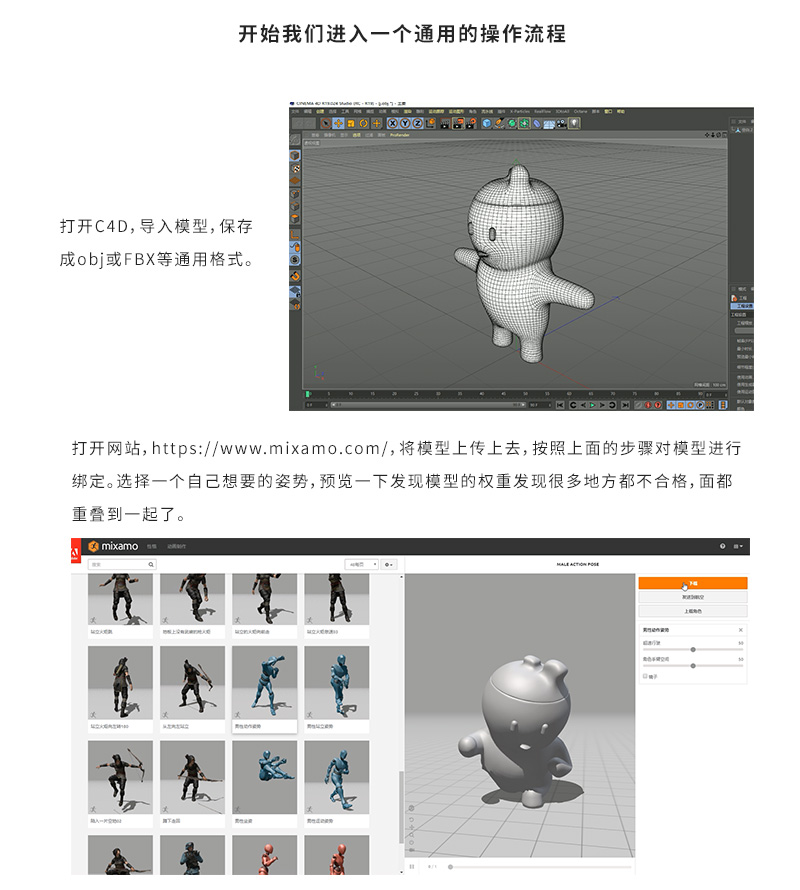This screenshot has height=890, width=800.
Task: Click the first pose slider handle
Action: coord(693,649)
